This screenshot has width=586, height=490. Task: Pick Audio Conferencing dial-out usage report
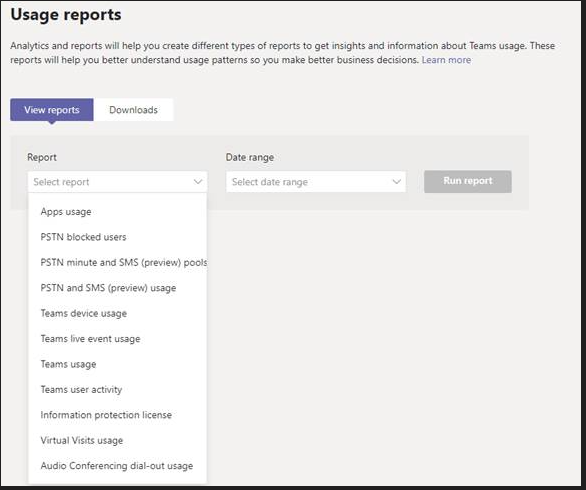(x=117, y=466)
